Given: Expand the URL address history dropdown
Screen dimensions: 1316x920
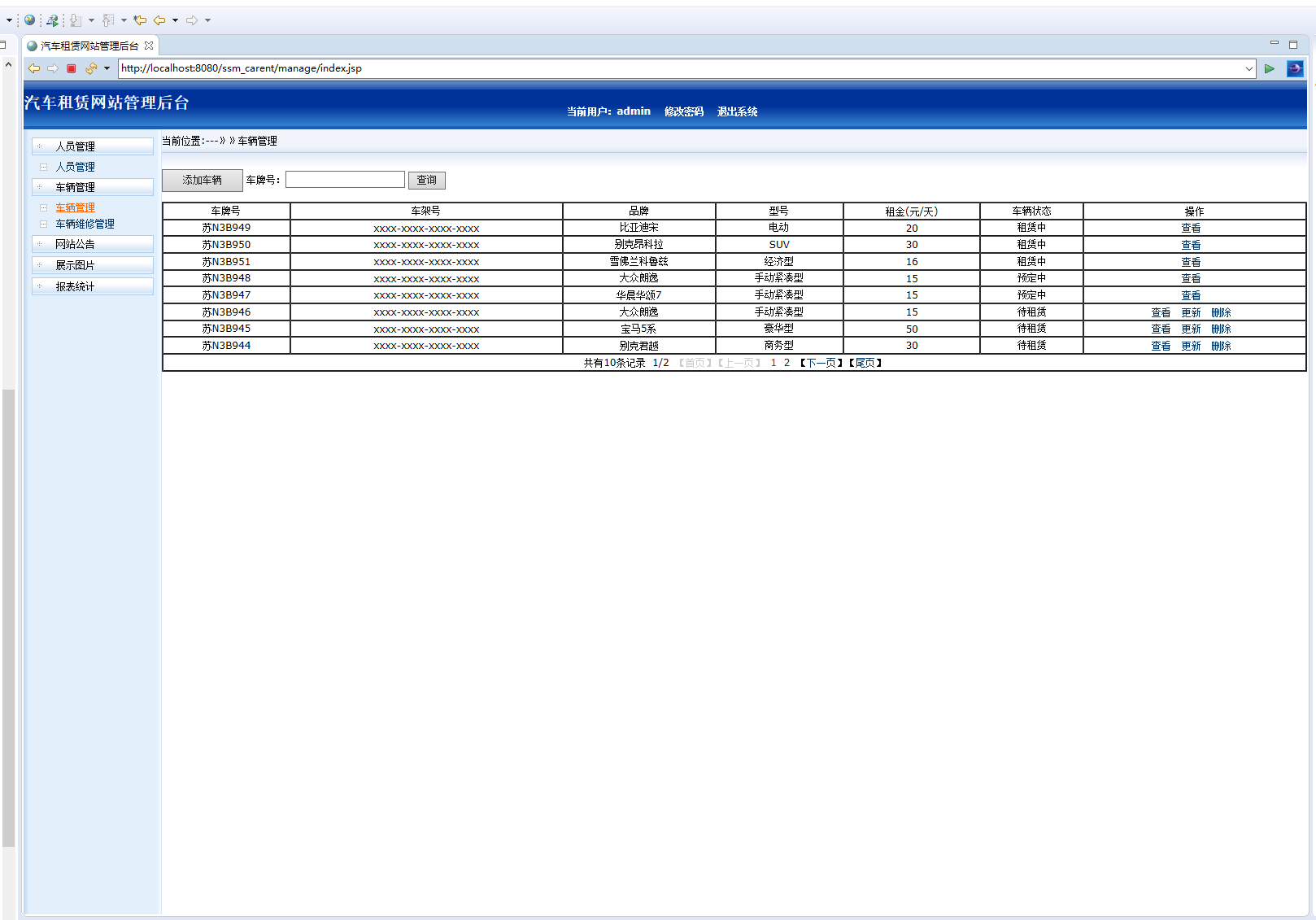Looking at the screenshot, I should point(1249,69).
